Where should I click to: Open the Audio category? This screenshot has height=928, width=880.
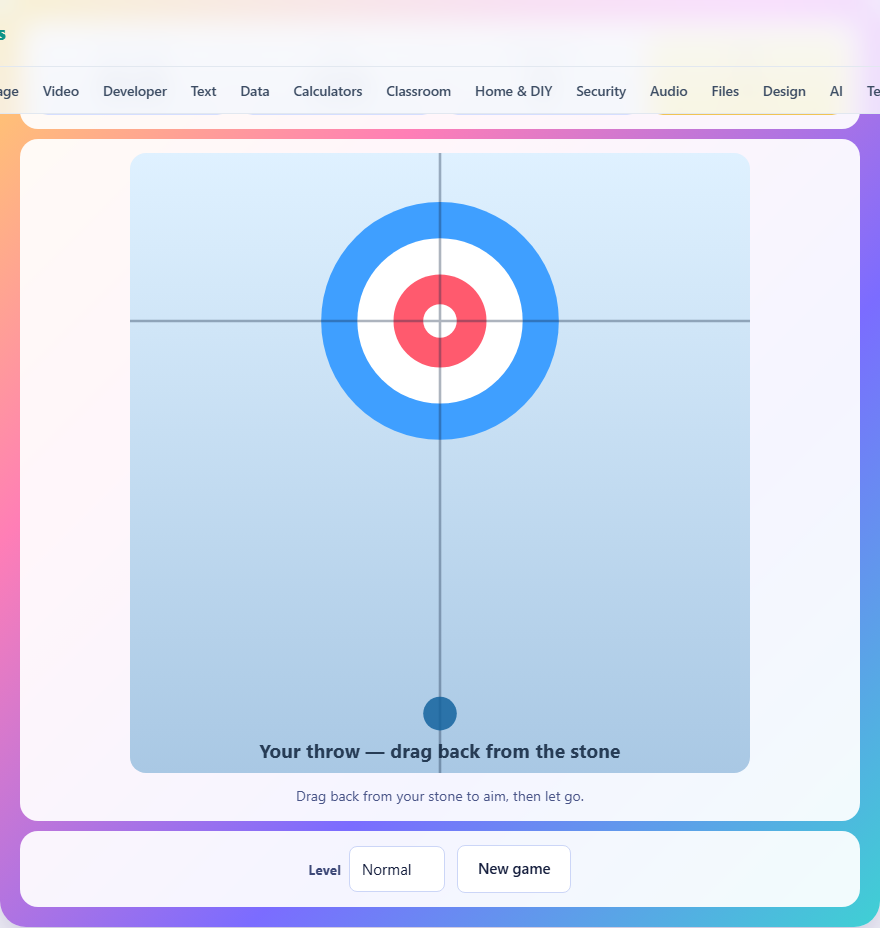point(668,91)
